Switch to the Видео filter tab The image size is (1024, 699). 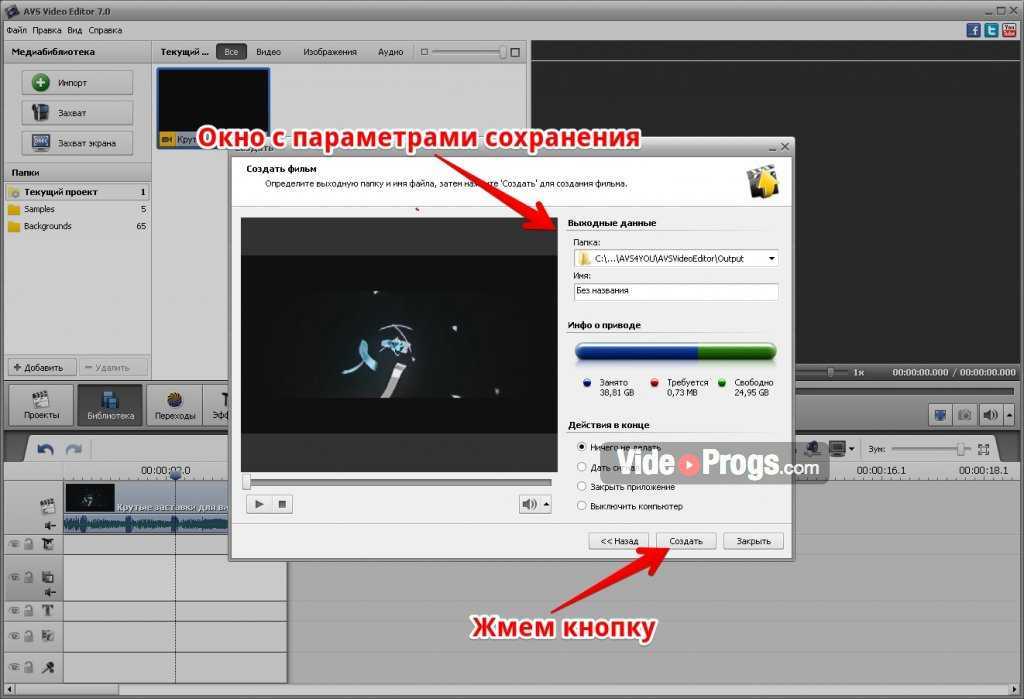pyautogui.click(x=268, y=52)
